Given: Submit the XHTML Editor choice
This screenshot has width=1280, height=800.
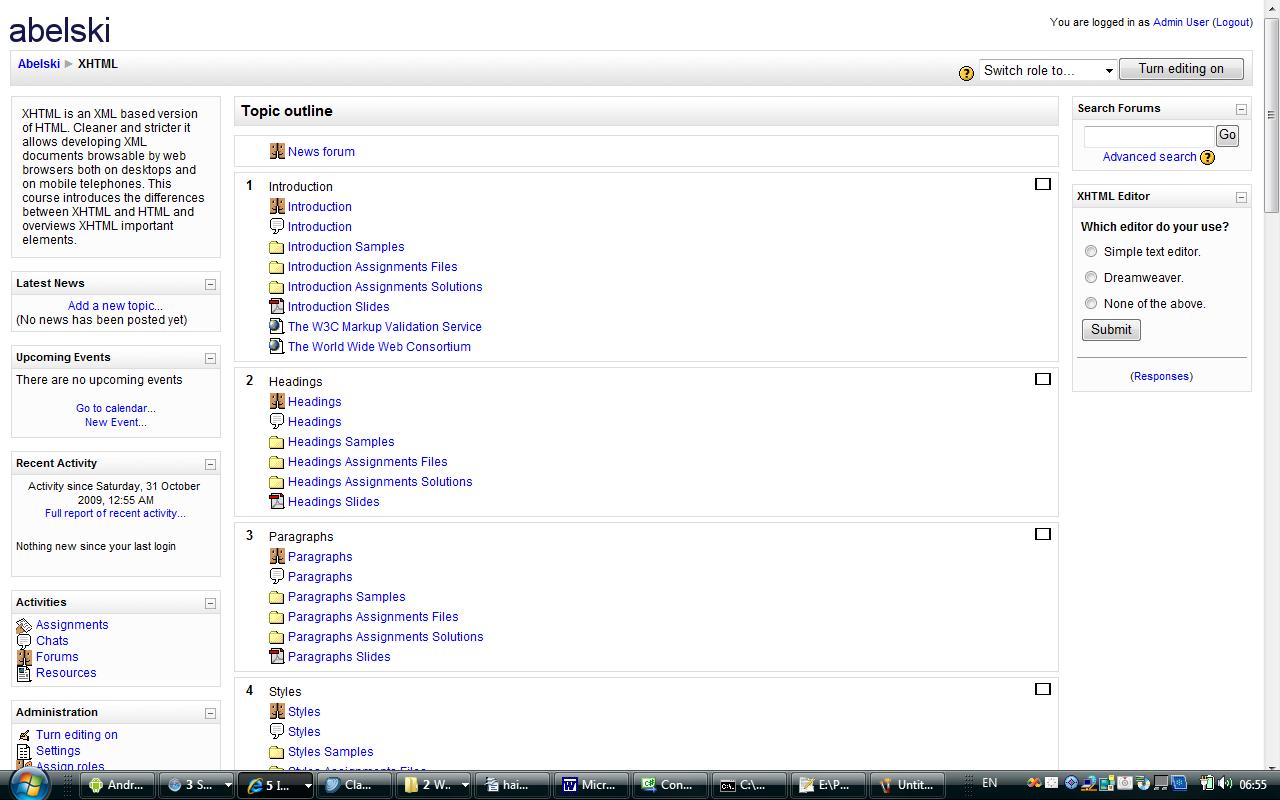Looking at the screenshot, I should (x=1111, y=330).
